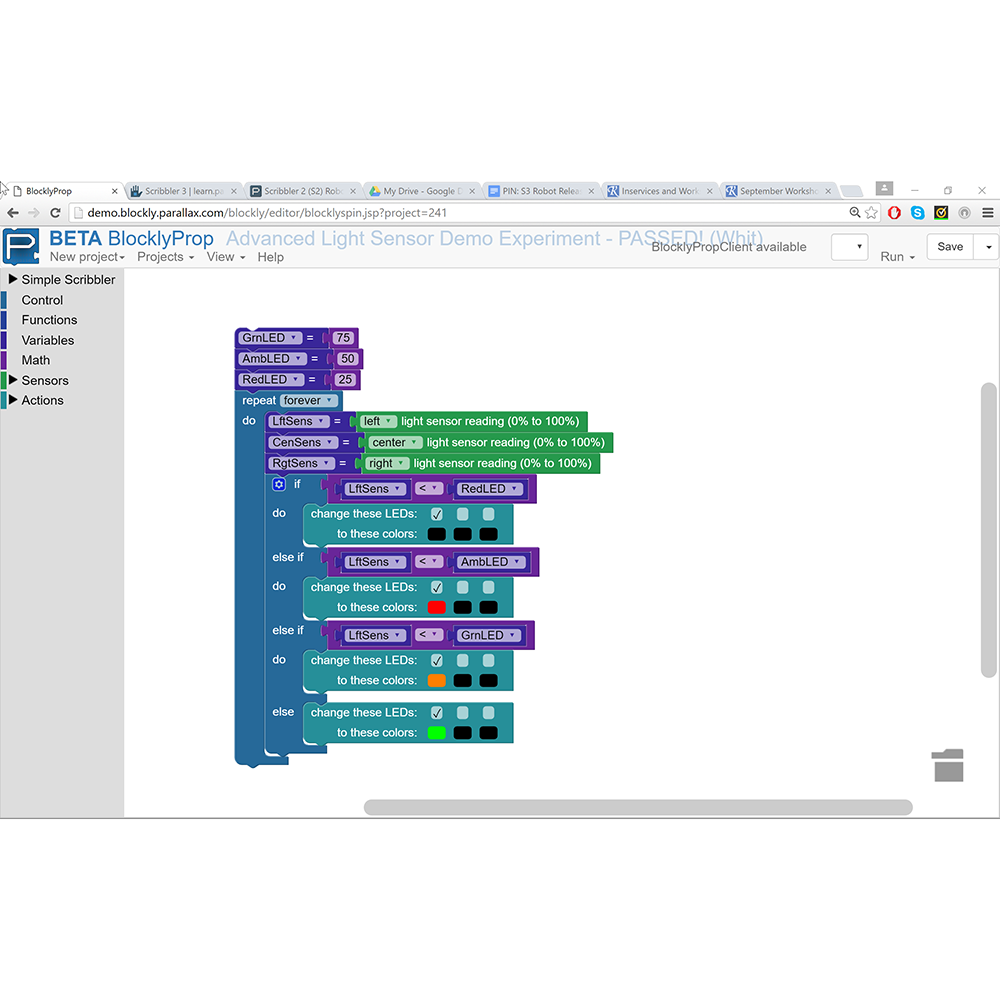Toggle first LED checkbox in RedLED condition block
The image size is (1000, 1000).
437,514
